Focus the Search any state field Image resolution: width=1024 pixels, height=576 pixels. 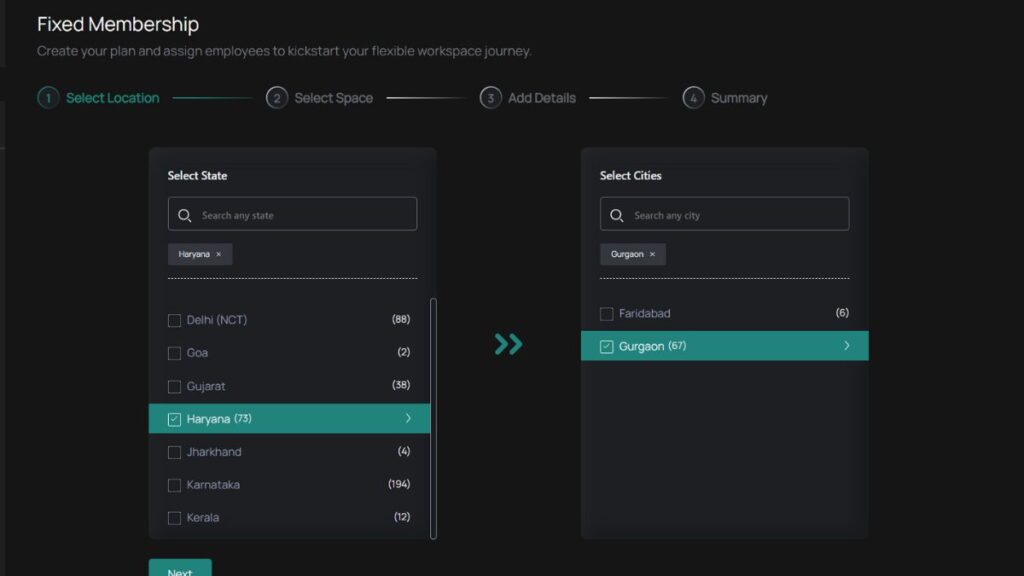(x=293, y=214)
